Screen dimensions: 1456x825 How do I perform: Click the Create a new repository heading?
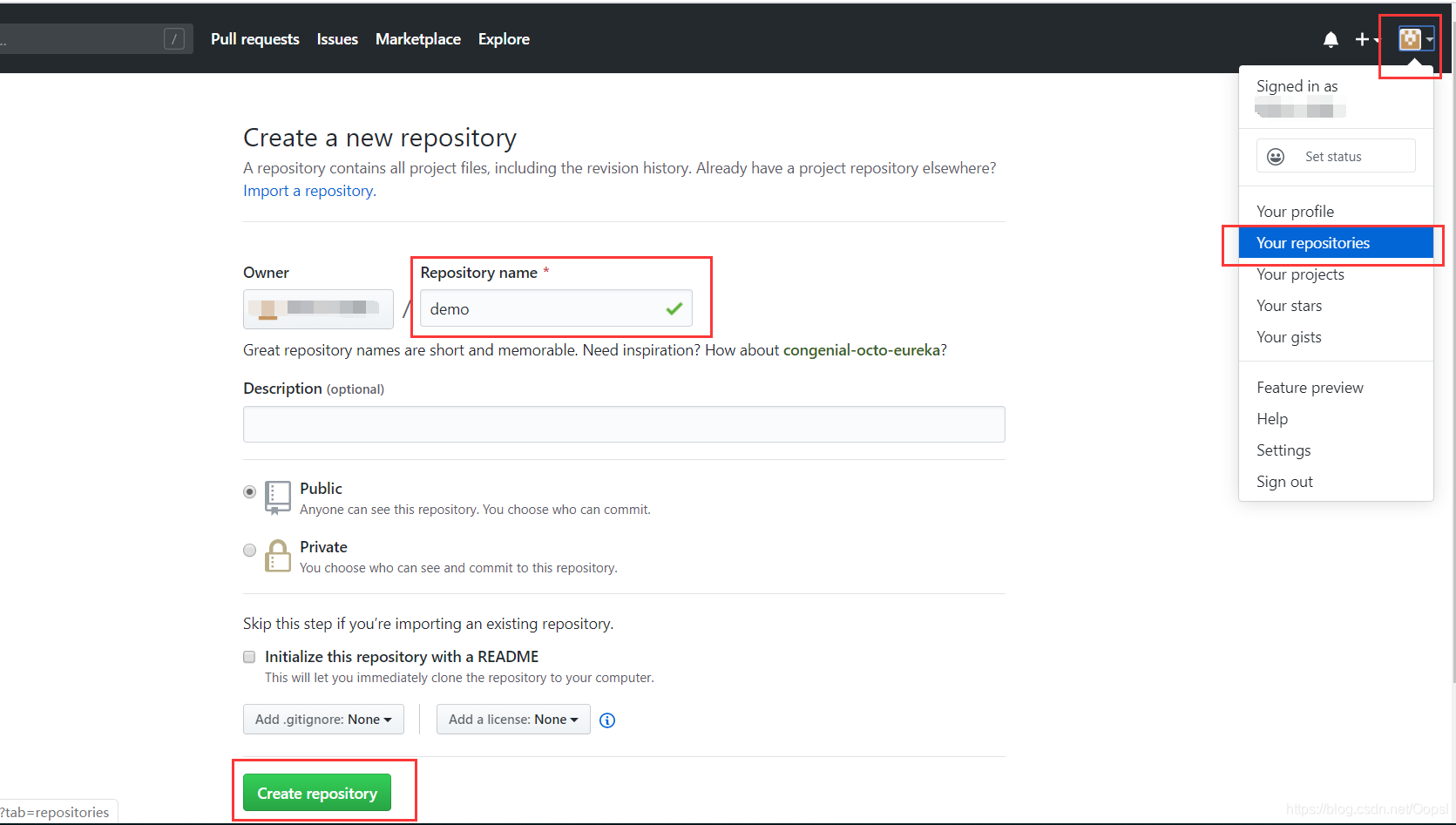[380, 138]
